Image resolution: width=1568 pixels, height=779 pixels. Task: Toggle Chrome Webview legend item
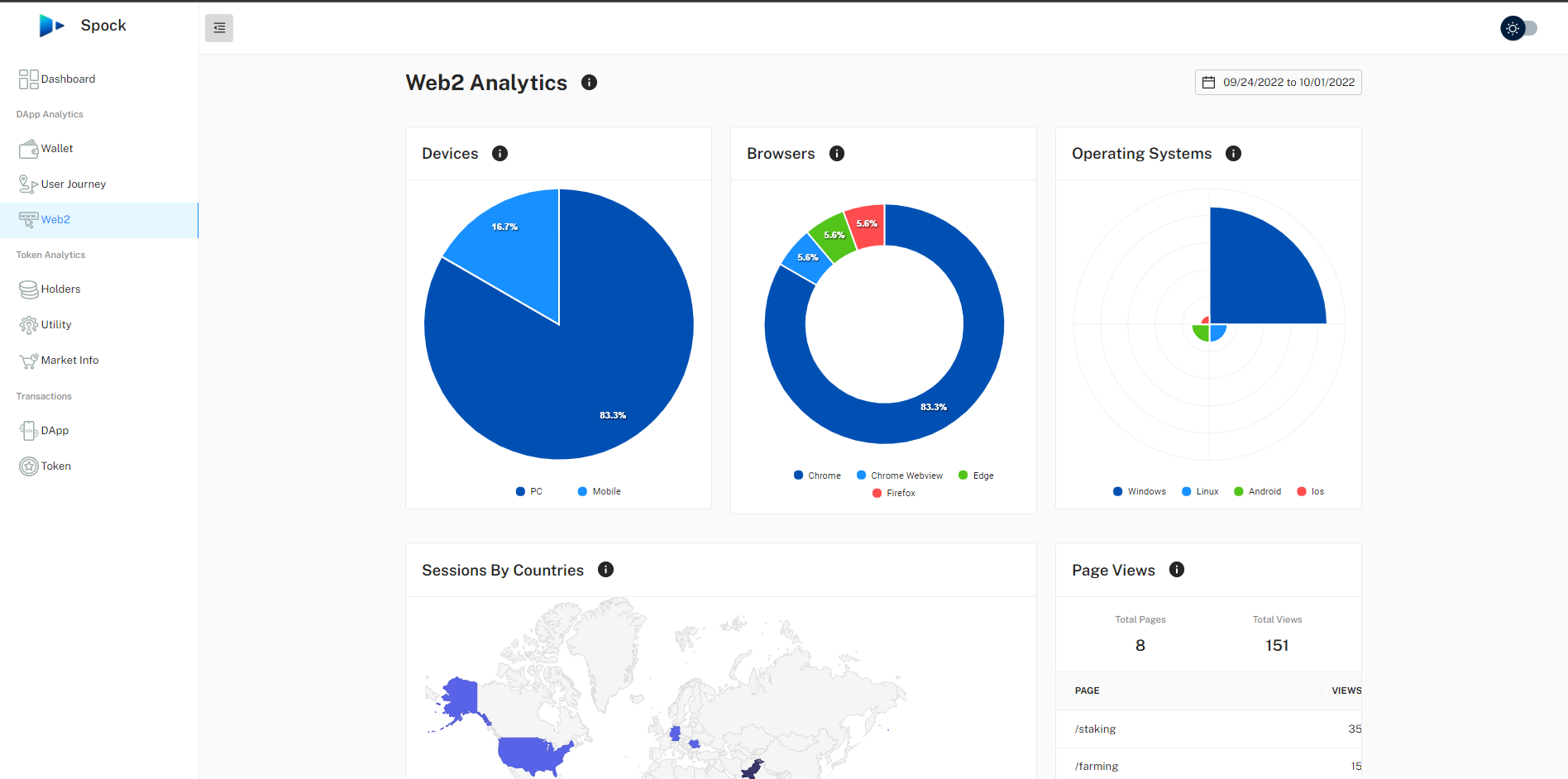900,476
